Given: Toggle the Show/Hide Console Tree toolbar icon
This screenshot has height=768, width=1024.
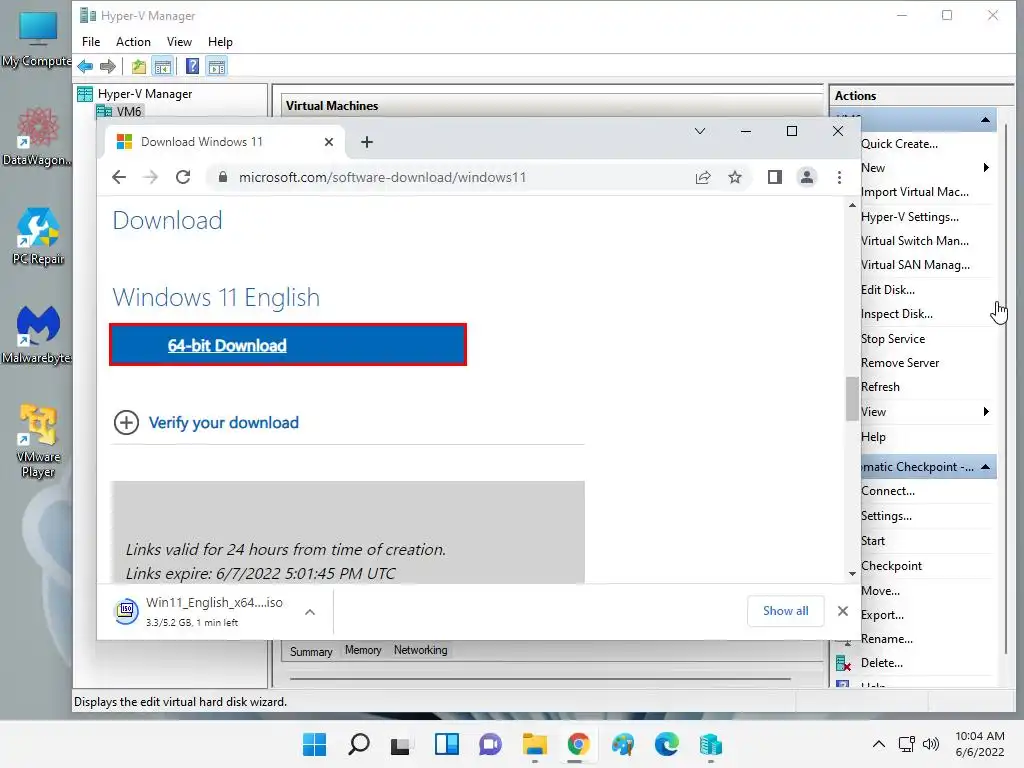Looking at the screenshot, I should point(163,66).
